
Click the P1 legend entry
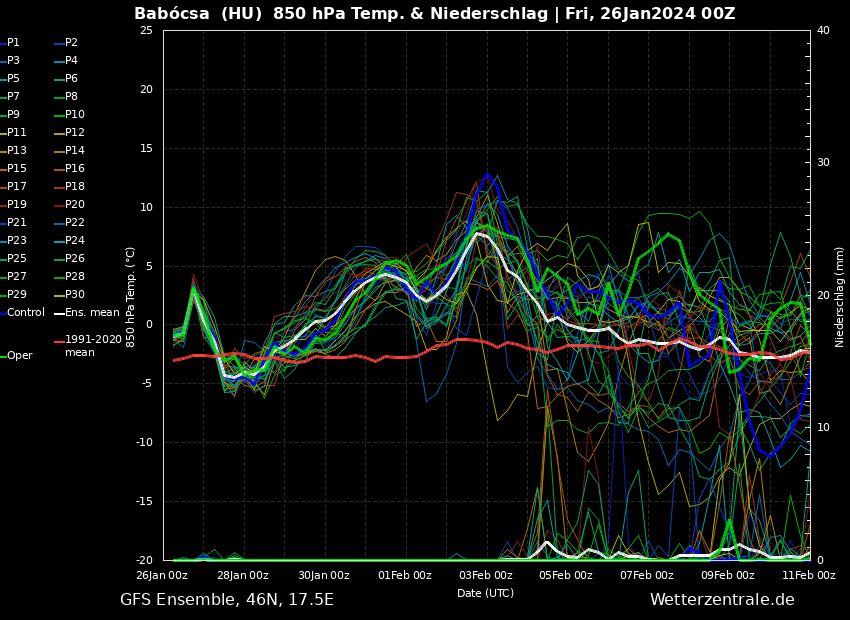pos(13,43)
